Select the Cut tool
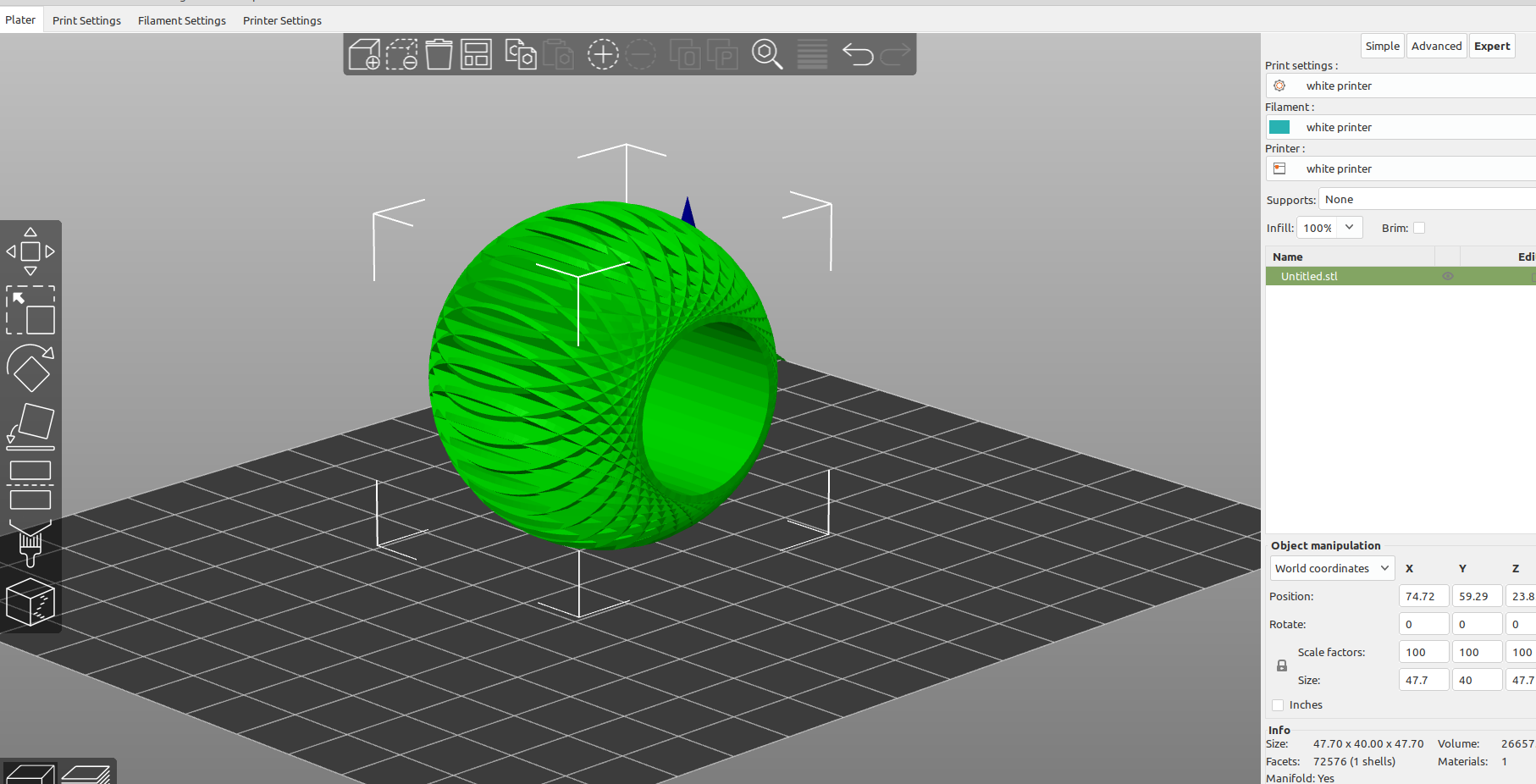Viewport: 1536px width, 784px height. [30, 485]
